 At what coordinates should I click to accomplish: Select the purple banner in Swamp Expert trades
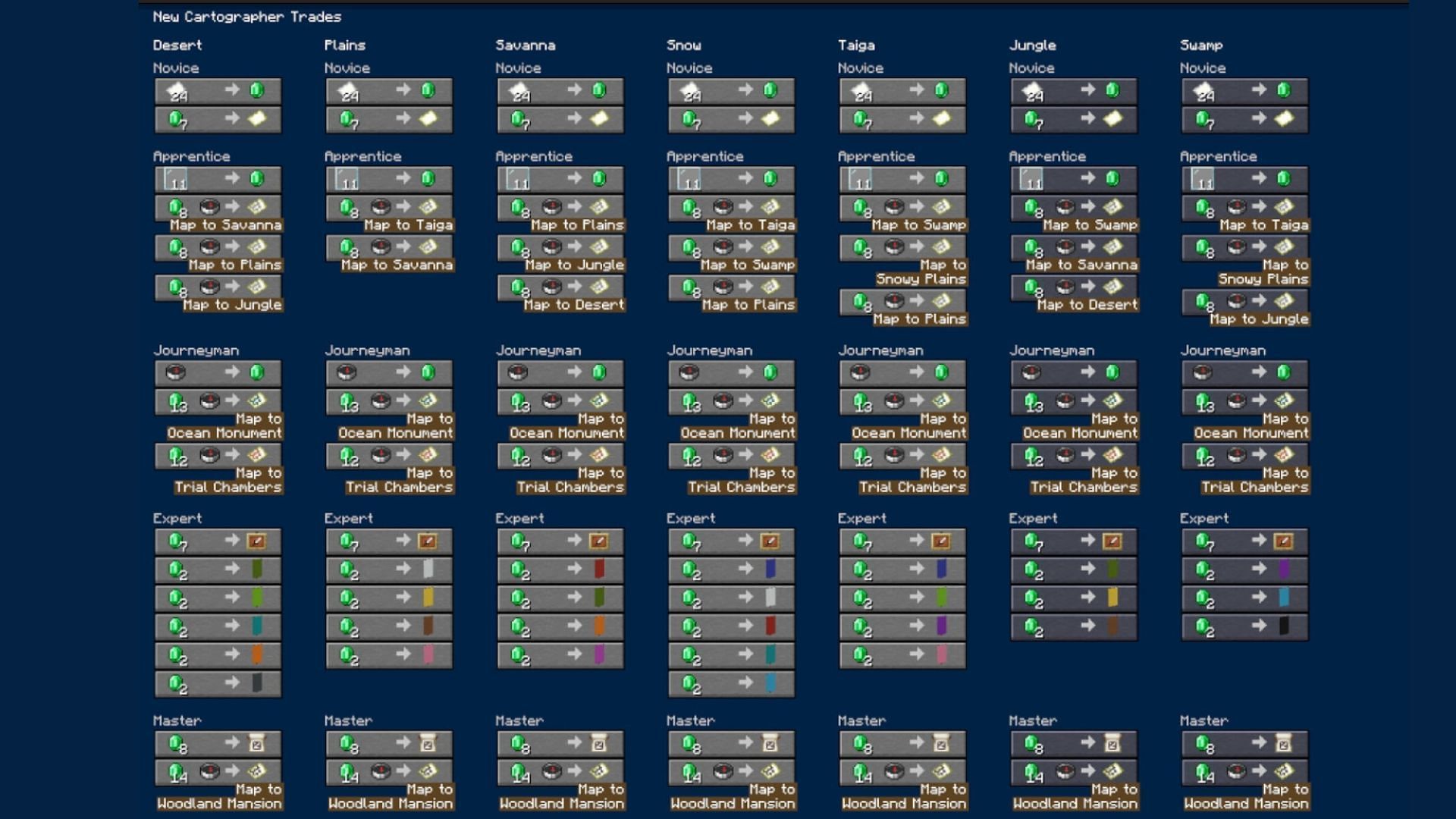pos(1284,569)
